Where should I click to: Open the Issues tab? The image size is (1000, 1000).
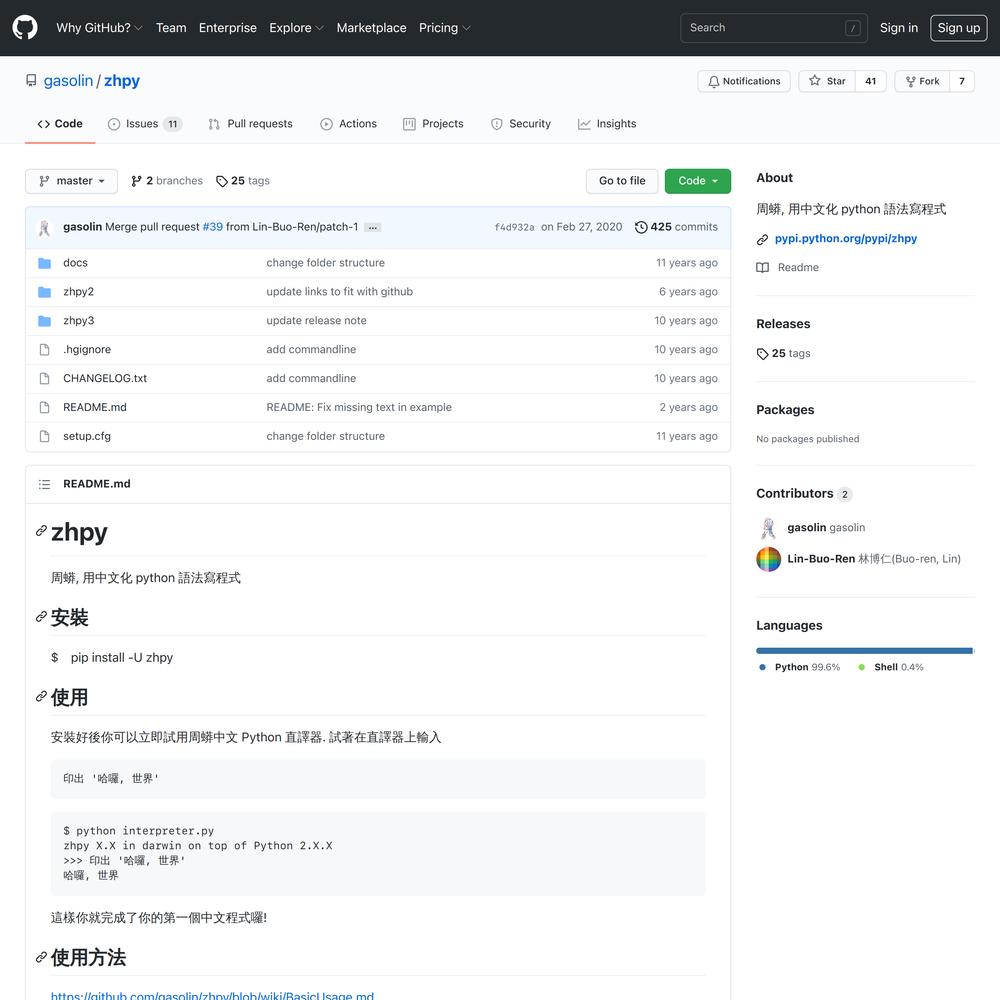(145, 124)
